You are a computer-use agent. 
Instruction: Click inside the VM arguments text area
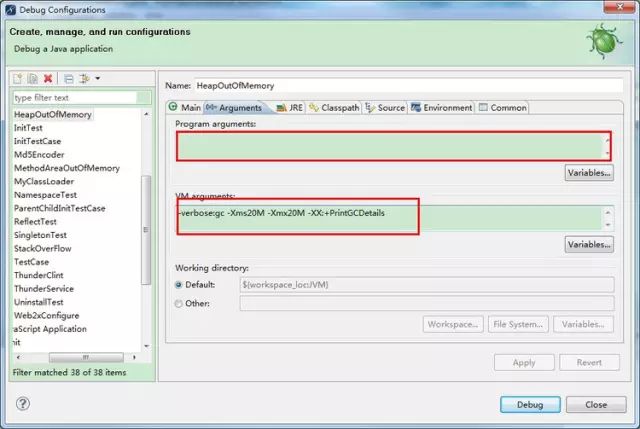point(390,219)
